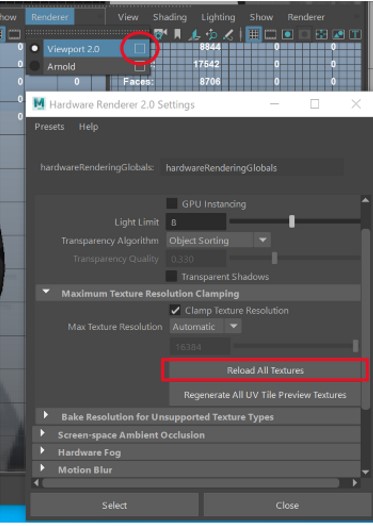Viewport: 373px width, 526px height.
Task: Click the 8844 count in heads-up display
Action: pos(210,47)
